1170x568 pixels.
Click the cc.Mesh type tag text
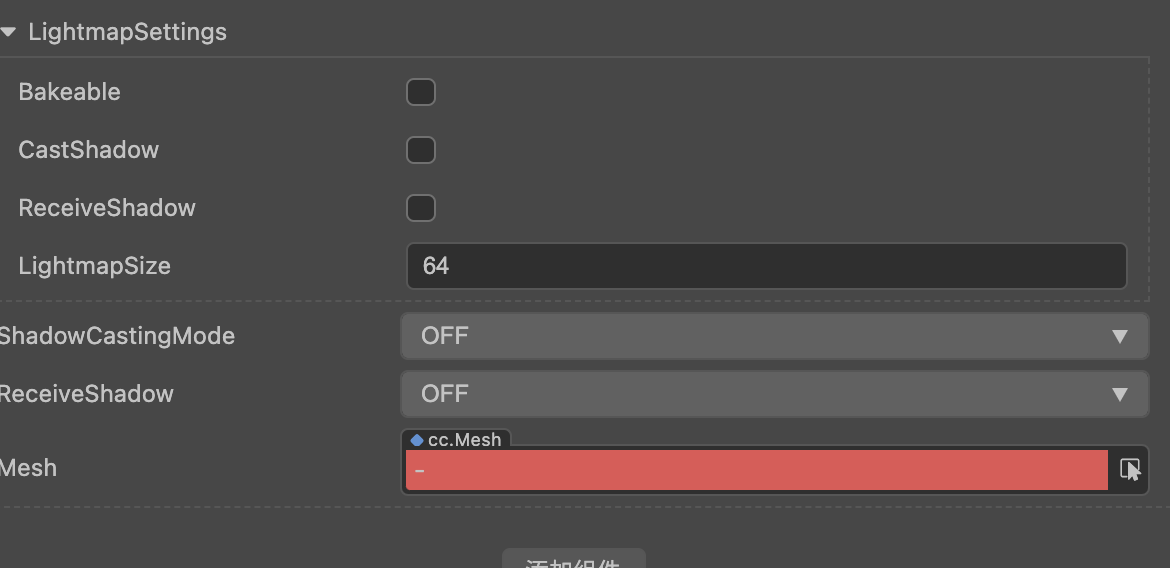pyautogui.click(x=464, y=440)
